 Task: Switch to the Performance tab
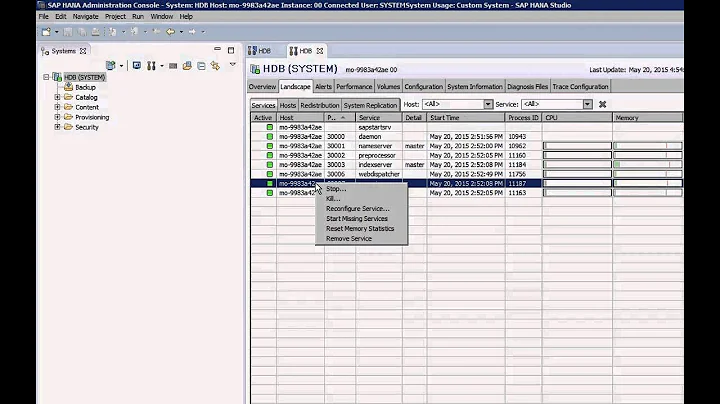pos(354,87)
